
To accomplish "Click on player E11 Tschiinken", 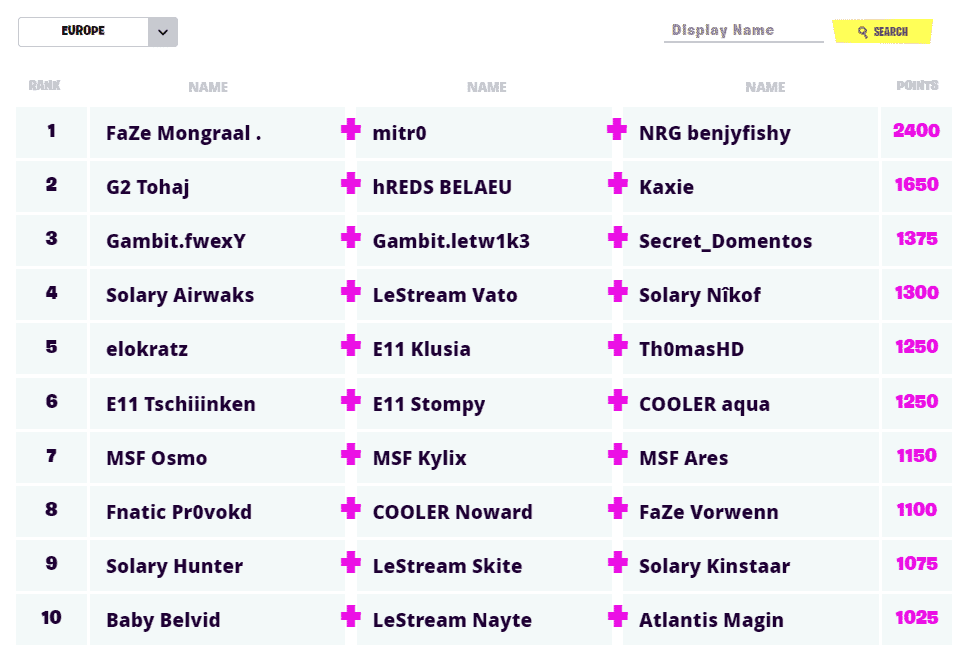I will (181, 404).
